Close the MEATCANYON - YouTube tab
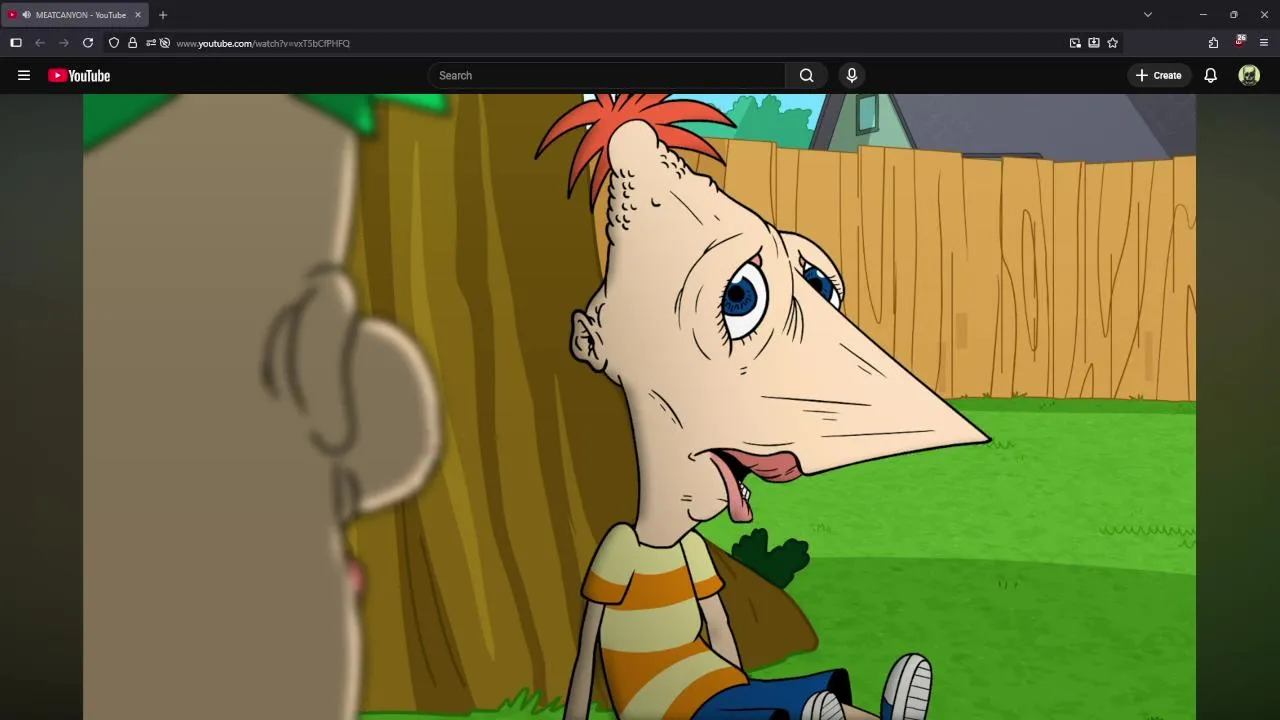Viewport: 1280px width, 720px height. (138, 15)
